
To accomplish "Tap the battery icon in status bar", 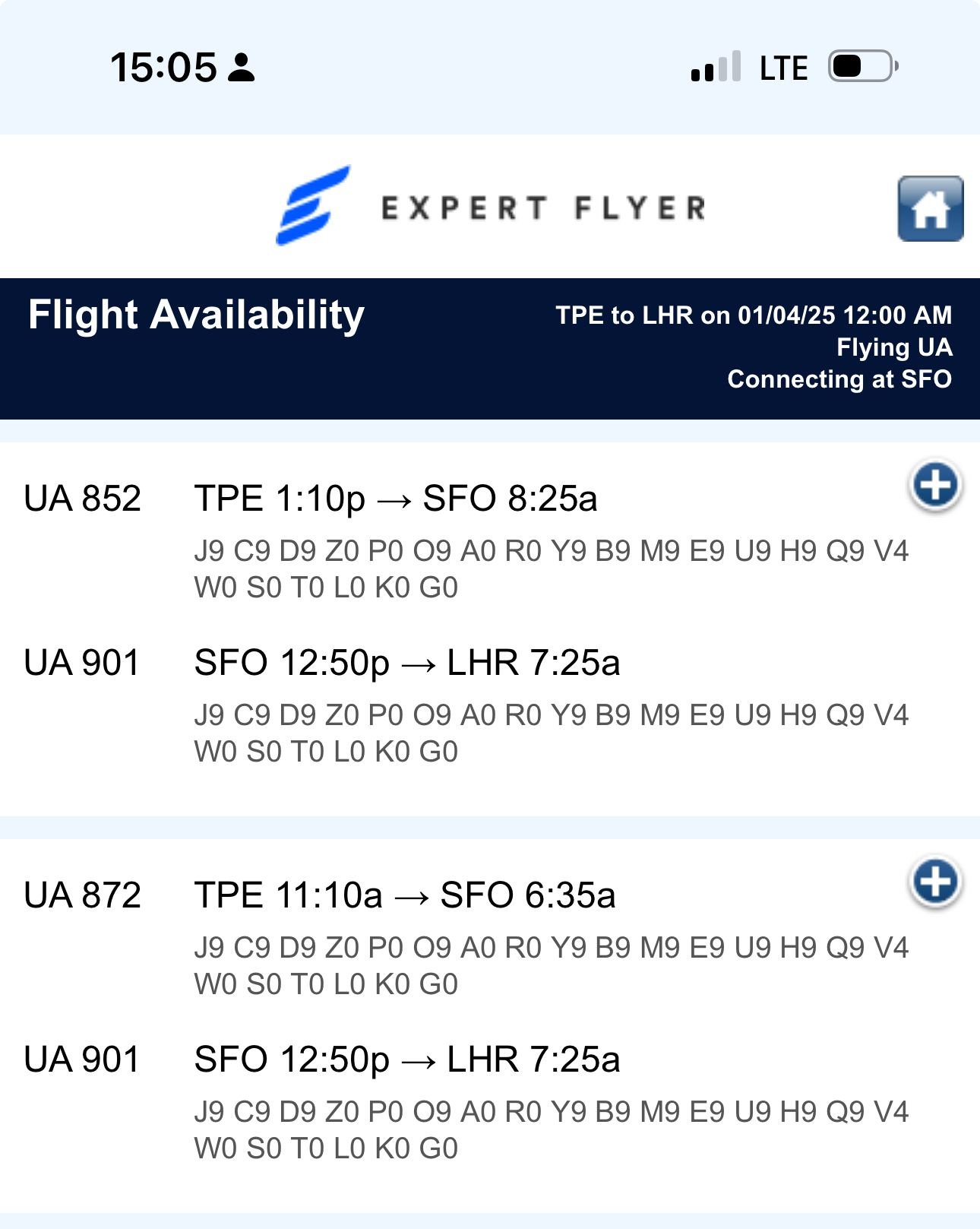I will point(863,67).
